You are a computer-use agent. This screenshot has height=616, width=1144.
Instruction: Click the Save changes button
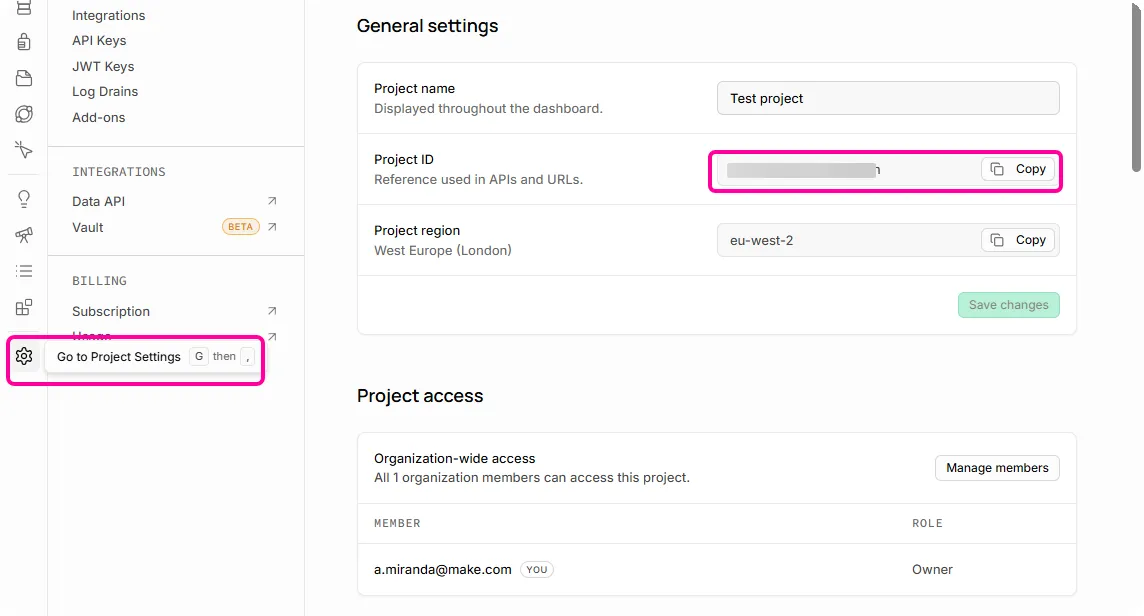point(1008,305)
